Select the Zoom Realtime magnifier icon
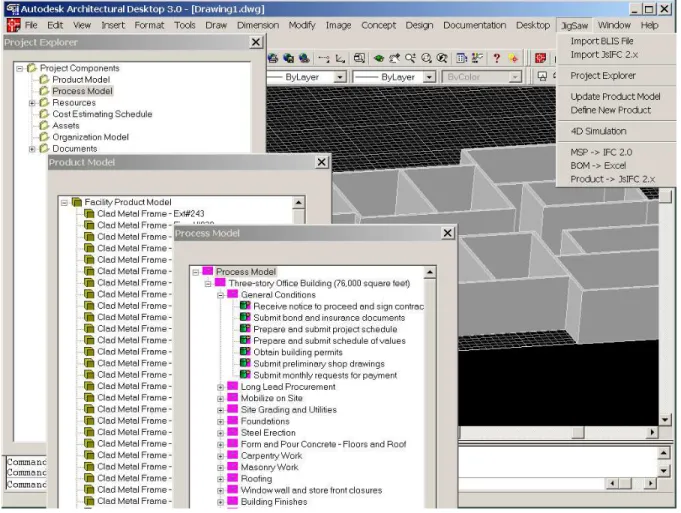 (410, 58)
